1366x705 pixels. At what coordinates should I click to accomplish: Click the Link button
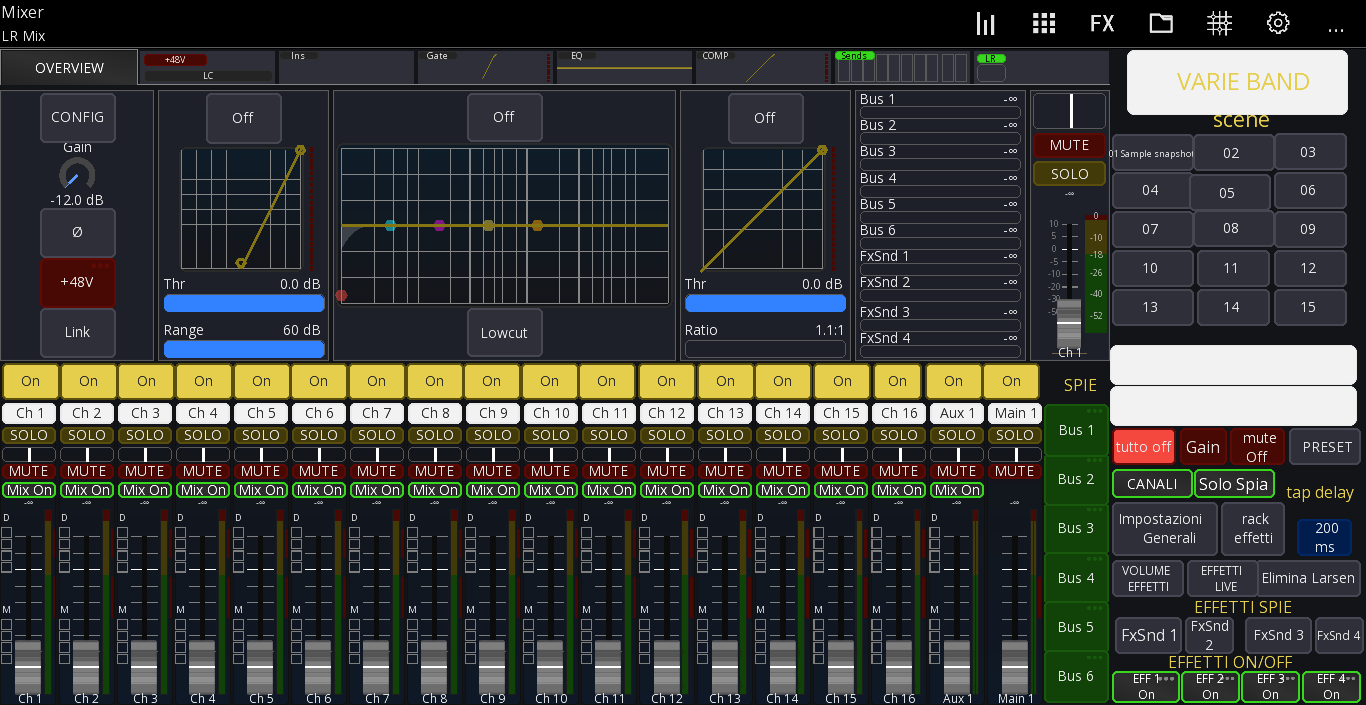pyautogui.click(x=77, y=332)
